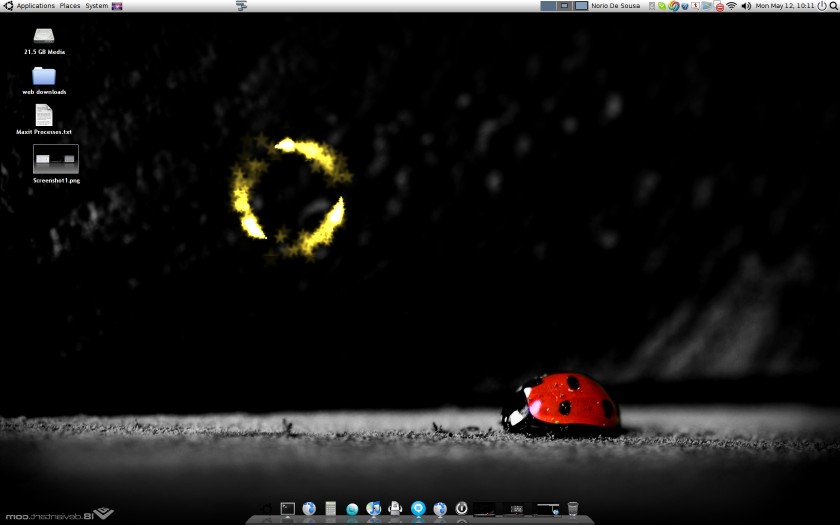Screen dimensions: 840x525
Task: Open the Norio De Sousa user menu
Action: pos(615,6)
